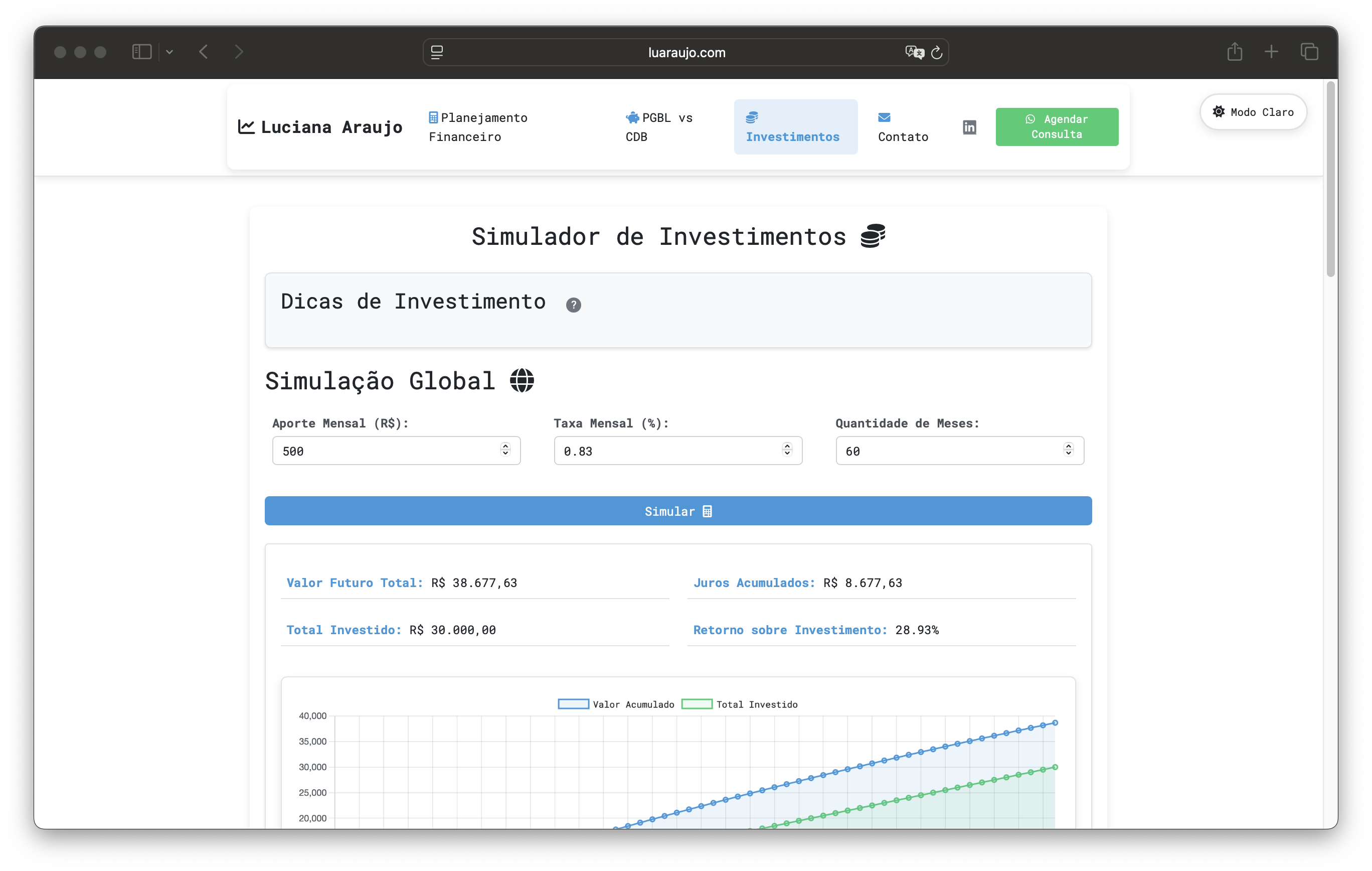Expand the sidebar tab group chevron
This screenshot has width=1372, height=871.
coord(169,53)
